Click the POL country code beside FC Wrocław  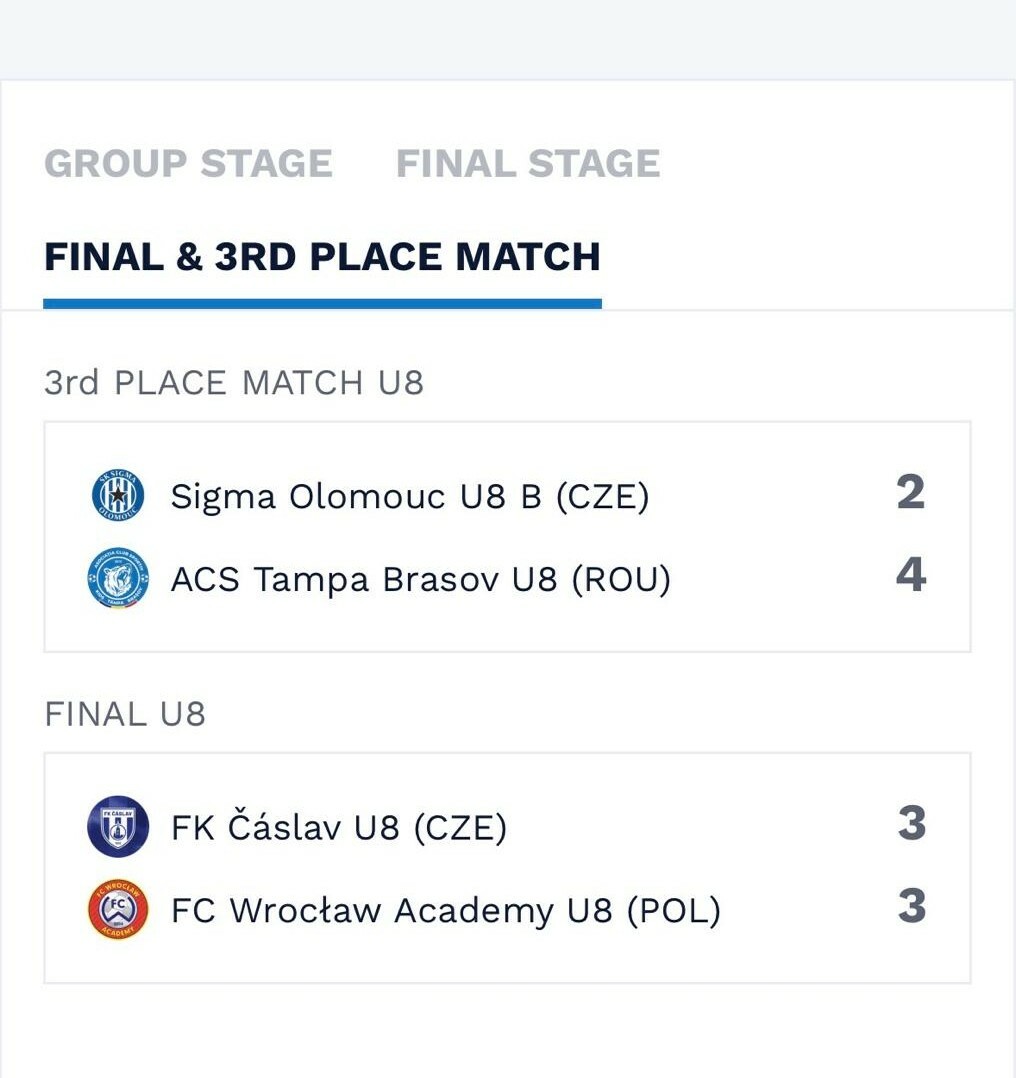673,911
